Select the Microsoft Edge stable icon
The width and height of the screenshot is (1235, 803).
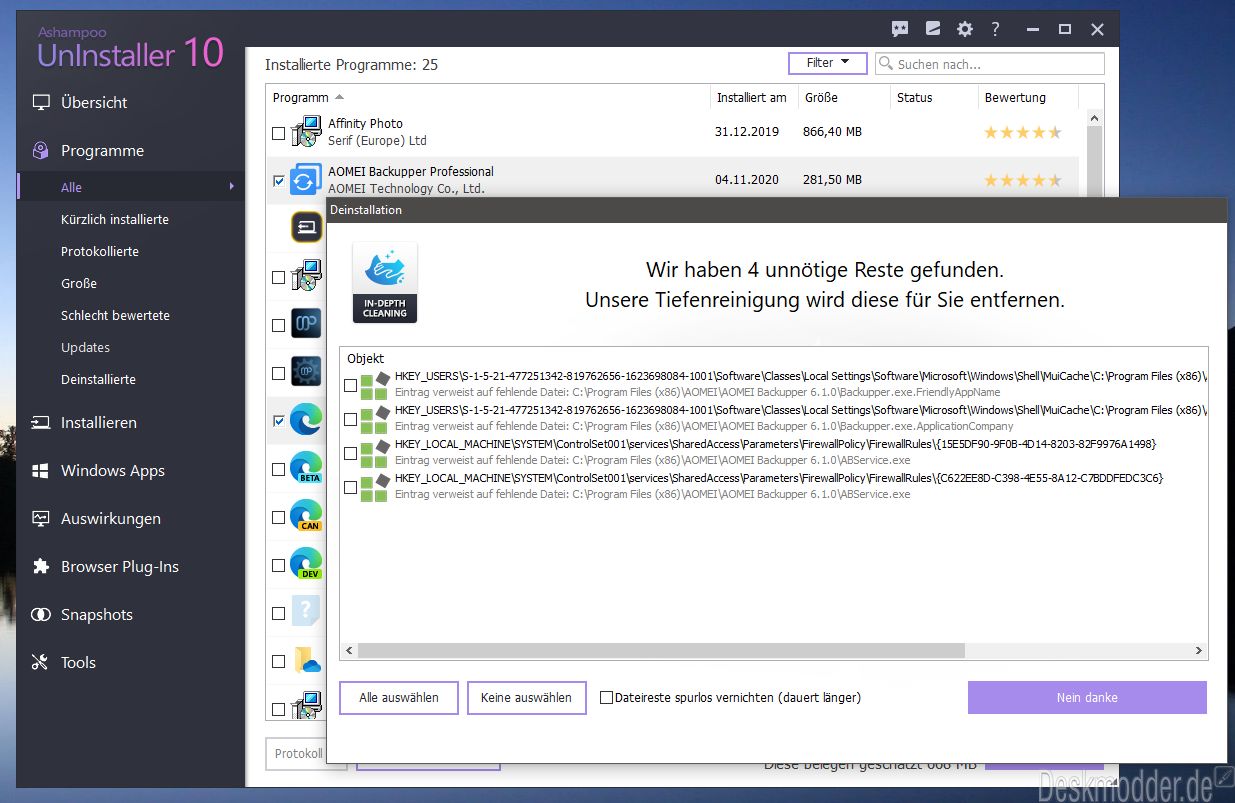click(x=306, y=421)
